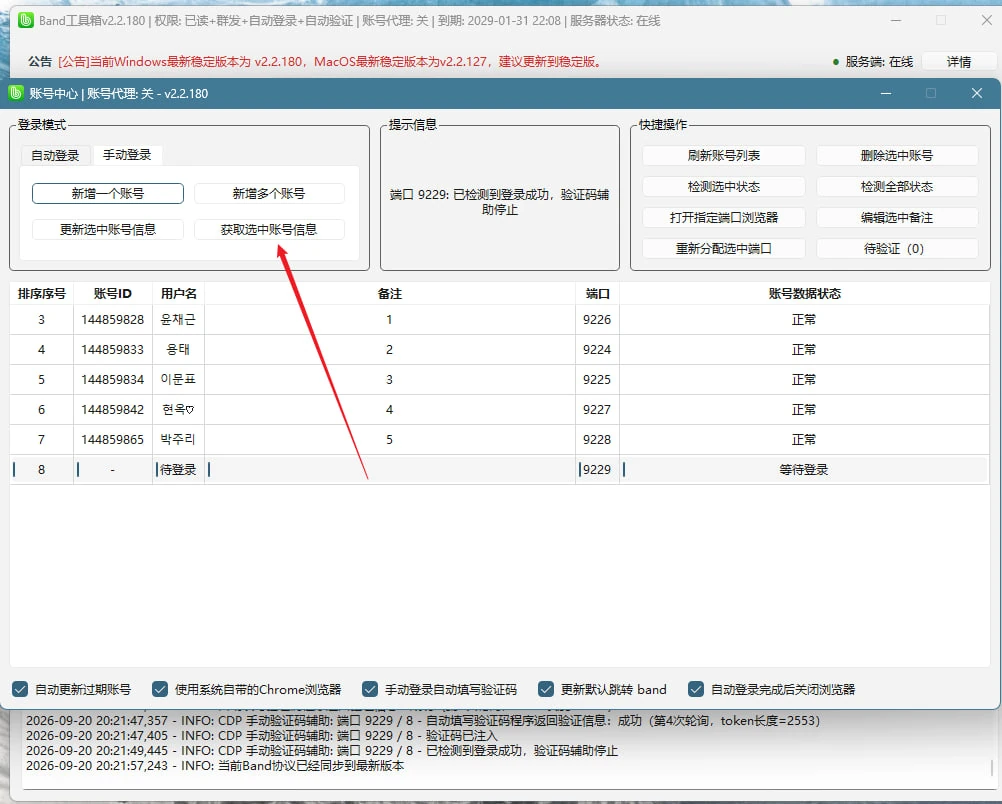
Task: Click port 9229 cell
Action: (597, 470)
